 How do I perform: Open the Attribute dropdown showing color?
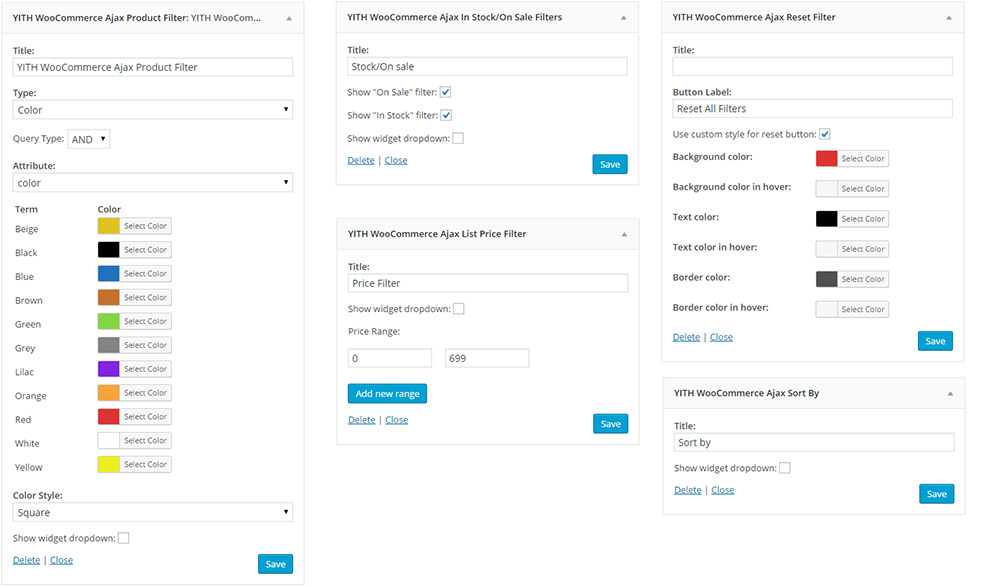(152, 182)
